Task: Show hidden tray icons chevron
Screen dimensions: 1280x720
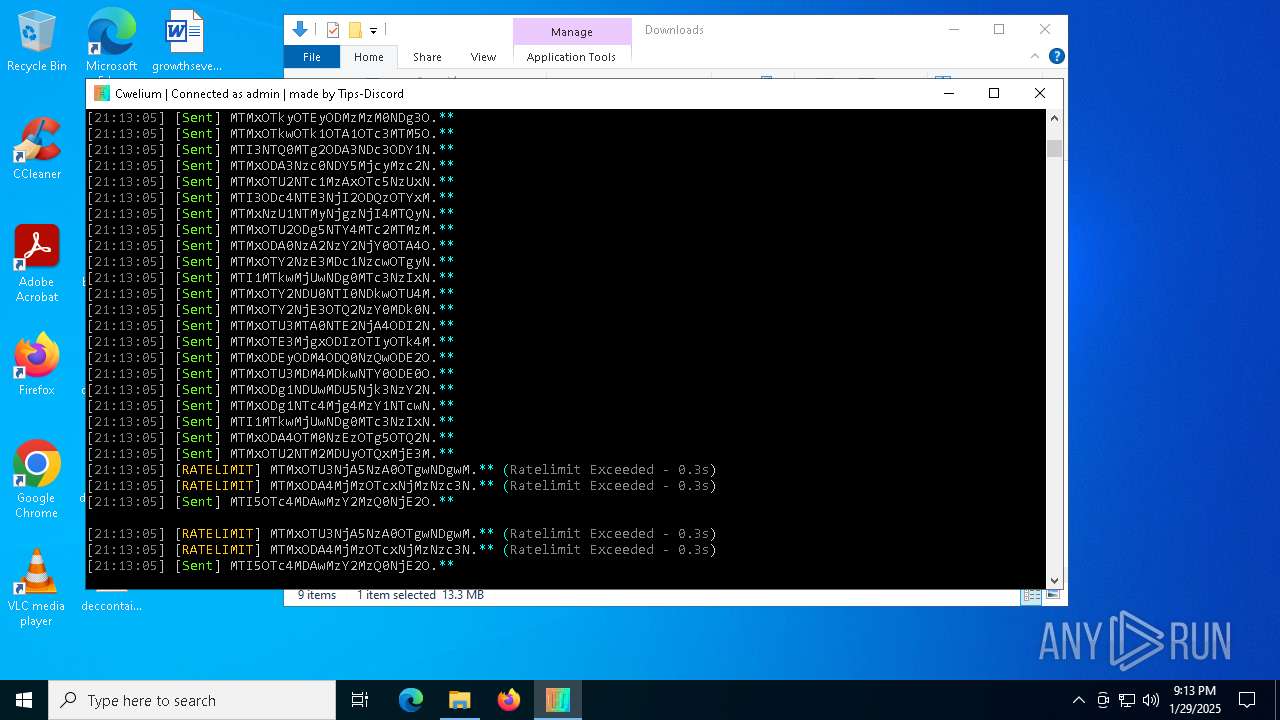Action: coord(1079,700)
